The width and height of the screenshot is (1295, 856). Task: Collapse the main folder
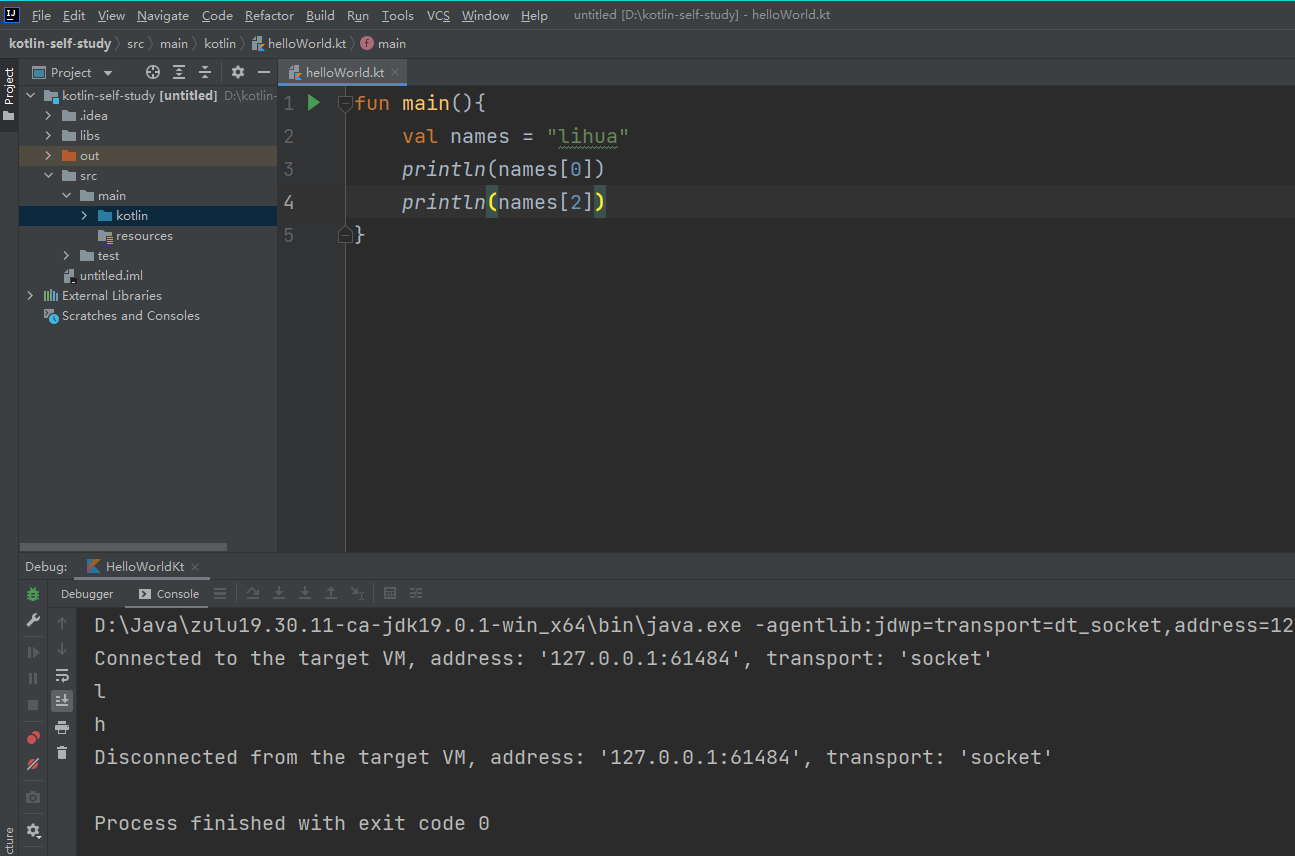coord(66,196)
